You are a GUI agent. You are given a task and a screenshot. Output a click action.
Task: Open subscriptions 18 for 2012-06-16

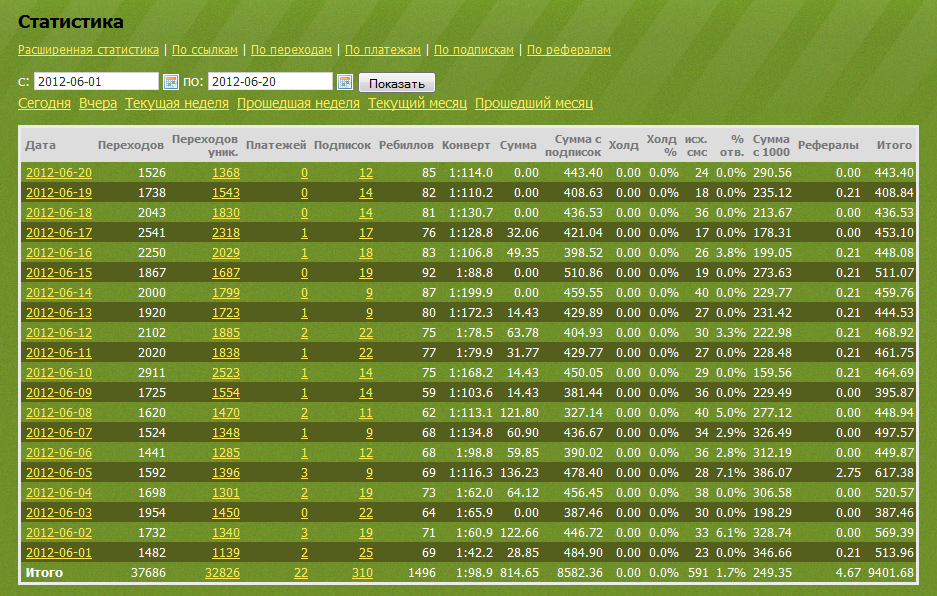pos(366,253)
